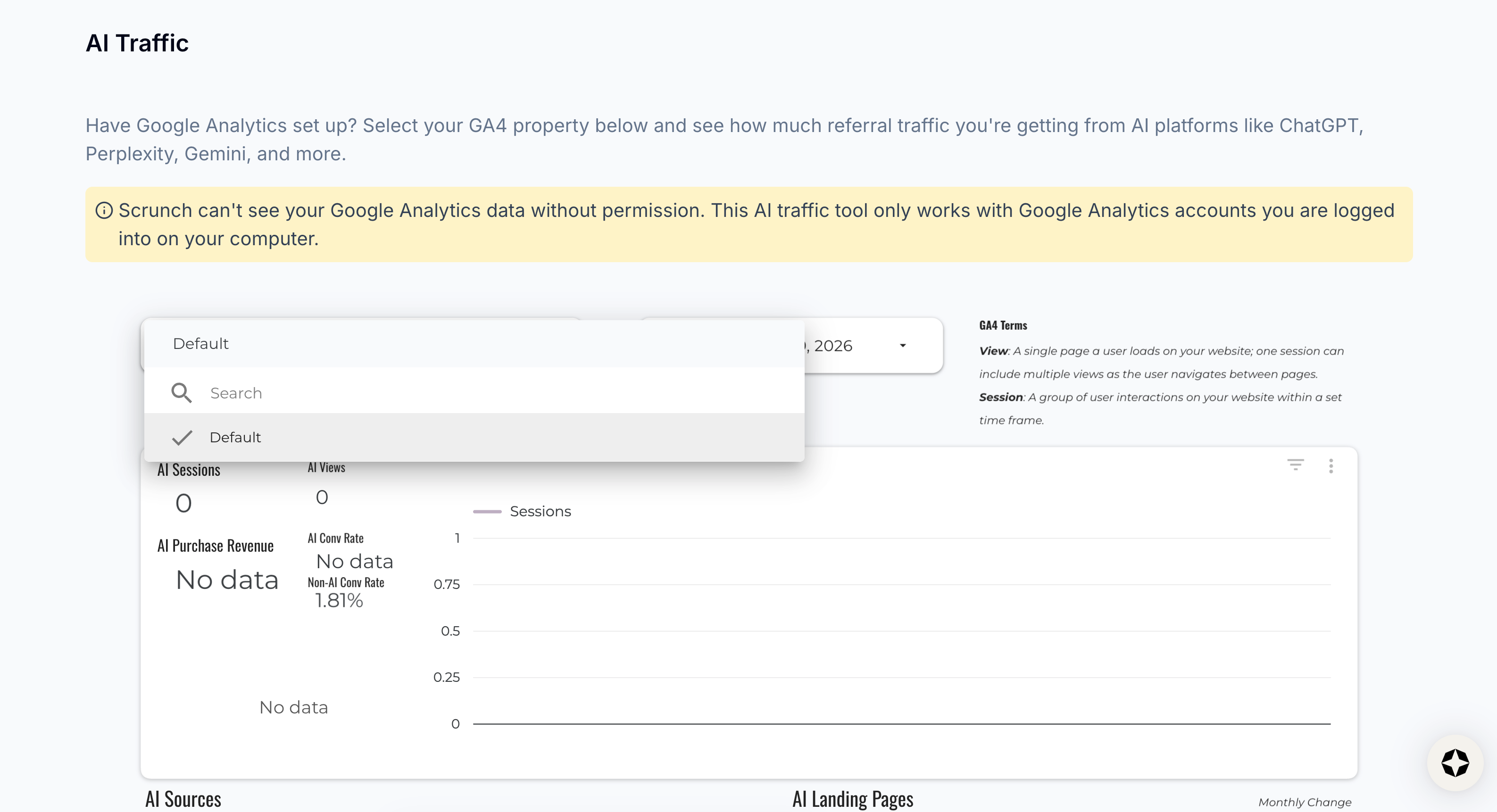Click the 1.81% Non-AI Conv Rate value
Viewport: 1497px width, 812px height.
(339, 601)
